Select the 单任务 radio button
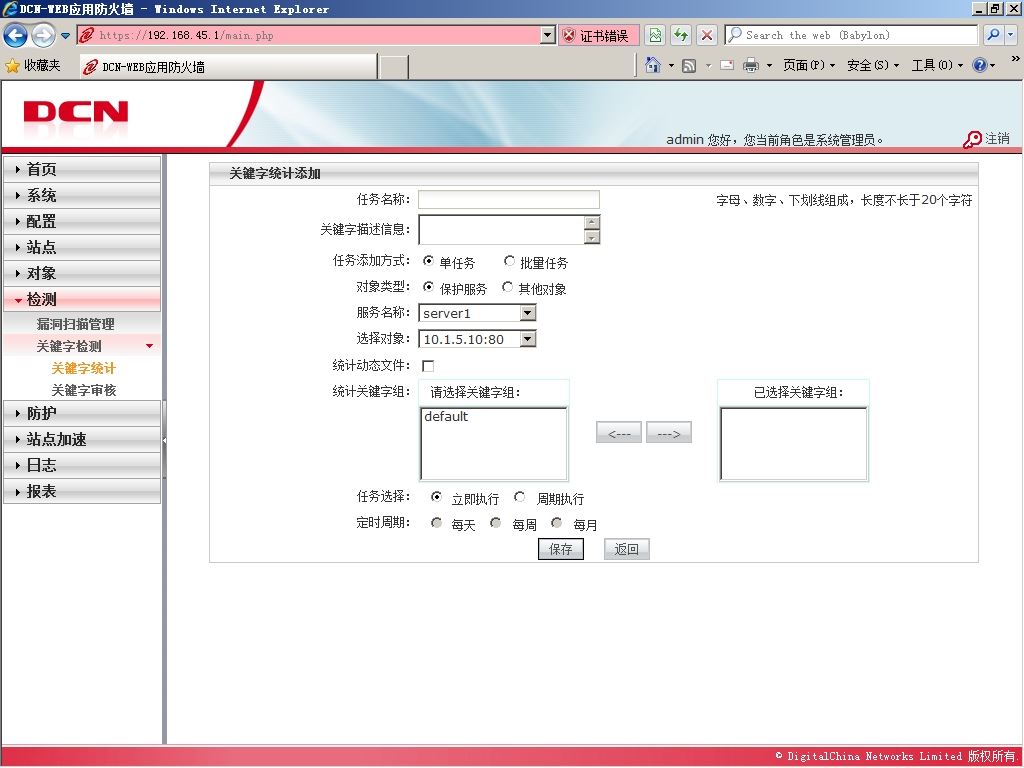 (428, 261)
